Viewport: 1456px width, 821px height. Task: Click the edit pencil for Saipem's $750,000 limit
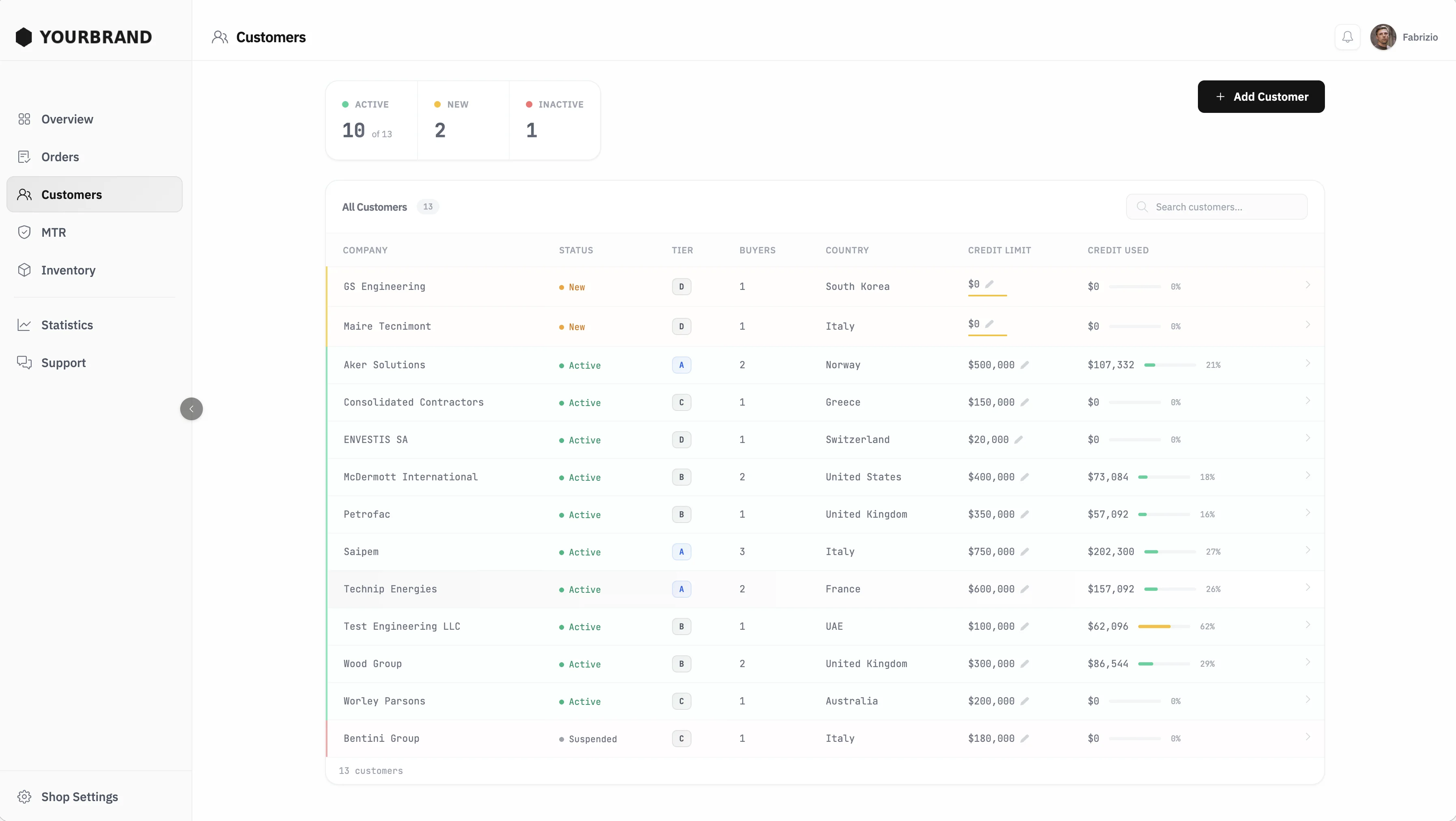point(1025,552)
